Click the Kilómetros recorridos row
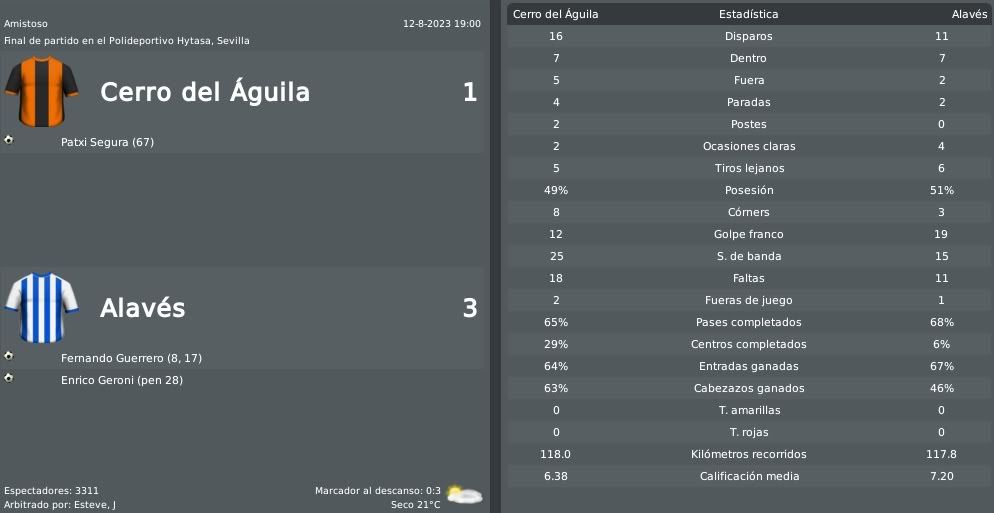This screenshot has height=513, width=994. tap(749, 454)
